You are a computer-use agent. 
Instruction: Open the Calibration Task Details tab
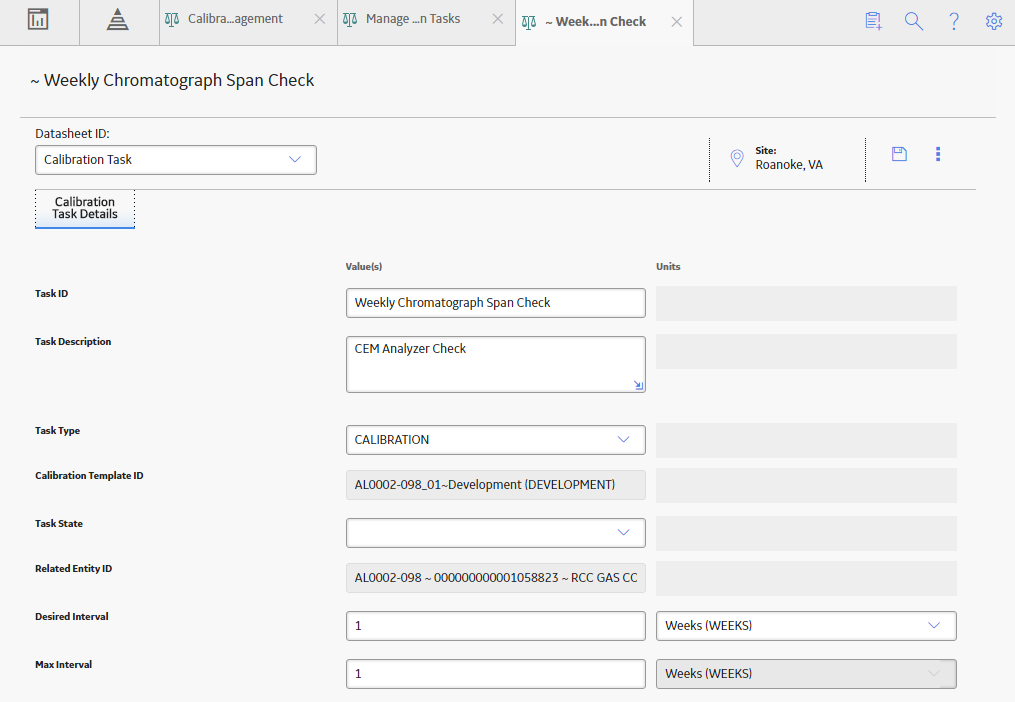[85, 209]
